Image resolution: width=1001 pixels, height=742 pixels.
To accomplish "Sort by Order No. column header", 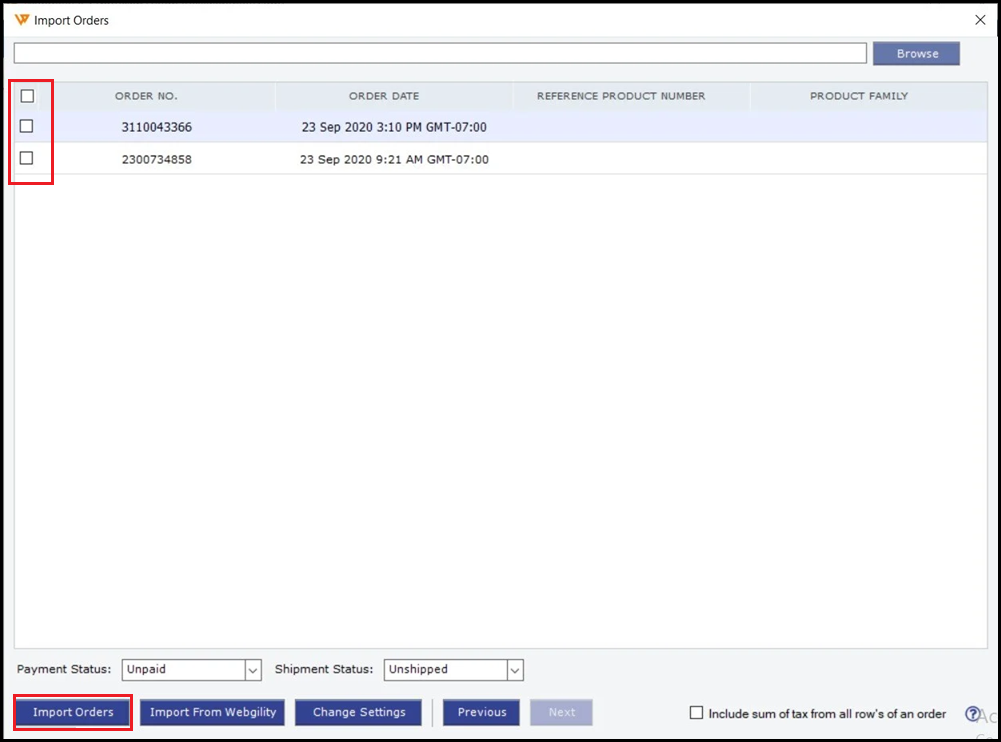I will pyautogui.click(x=146, y=96).
